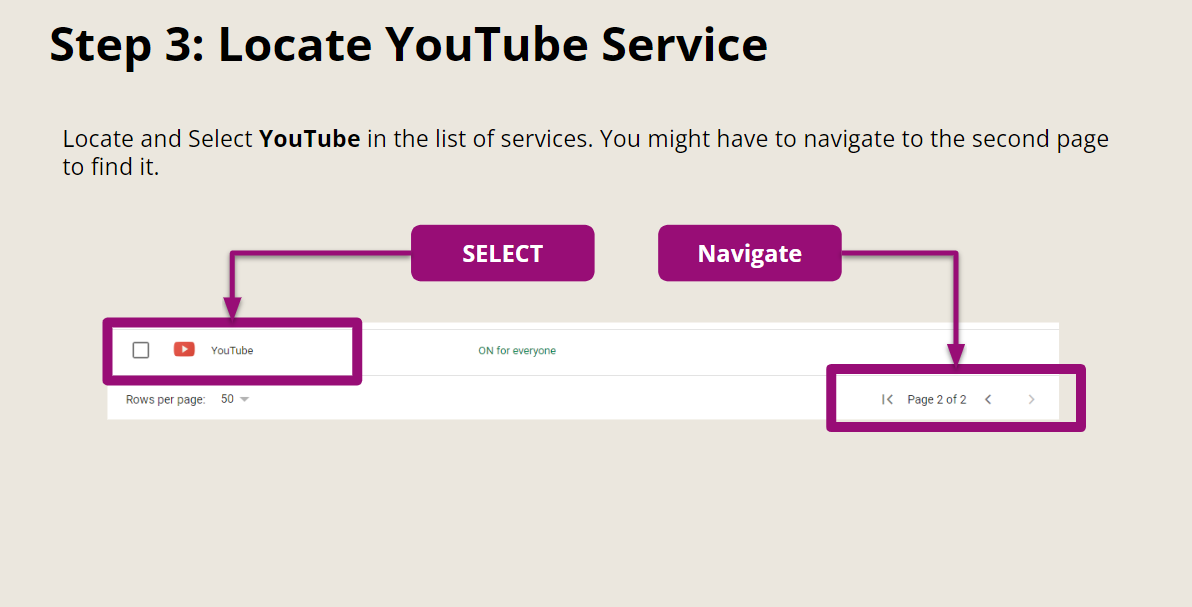Click the Step 3 heading text
This screenshot has height=607, width=1192.
tap(409, 44)
